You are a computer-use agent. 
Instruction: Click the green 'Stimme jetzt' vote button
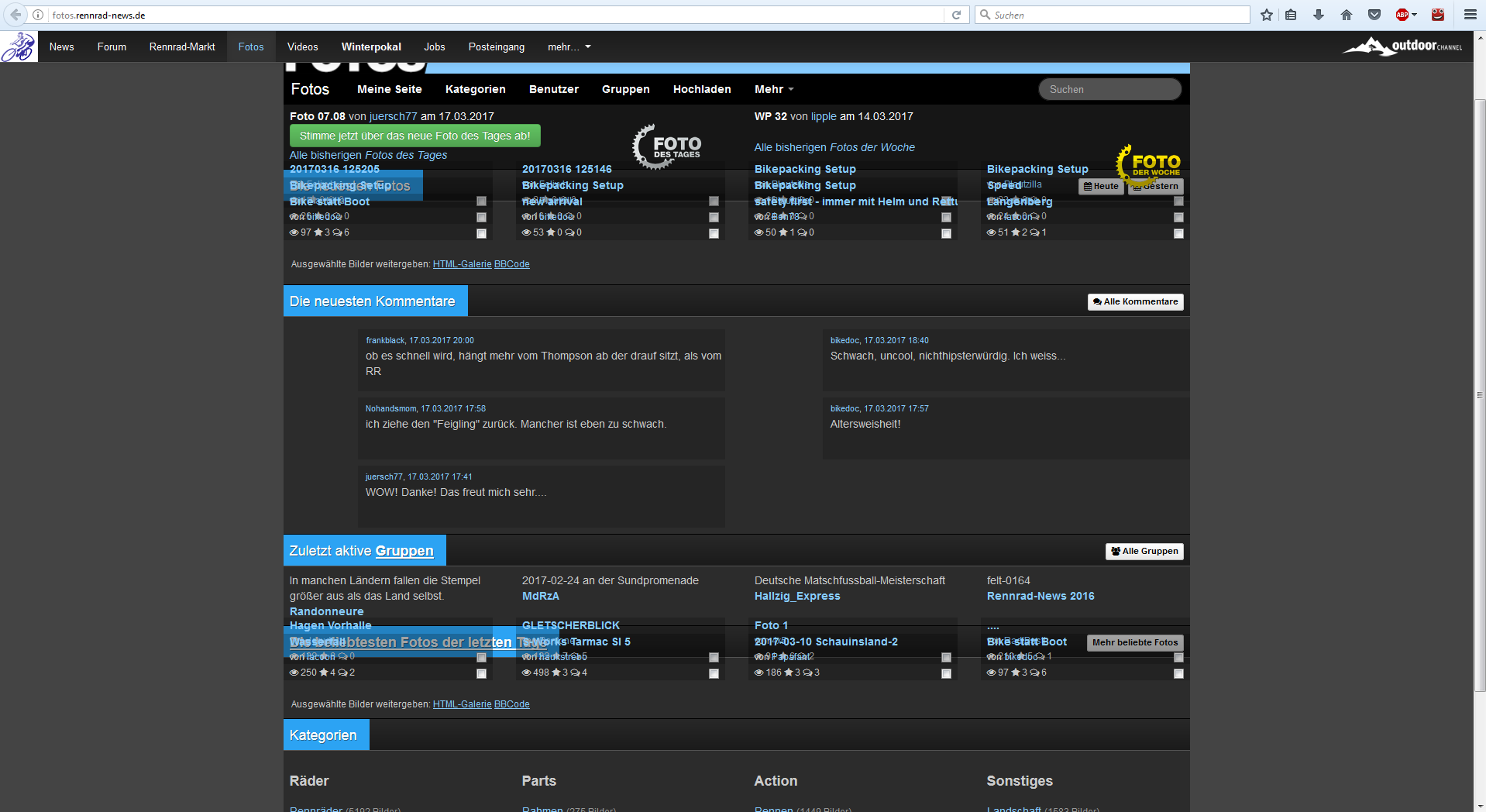414,136
